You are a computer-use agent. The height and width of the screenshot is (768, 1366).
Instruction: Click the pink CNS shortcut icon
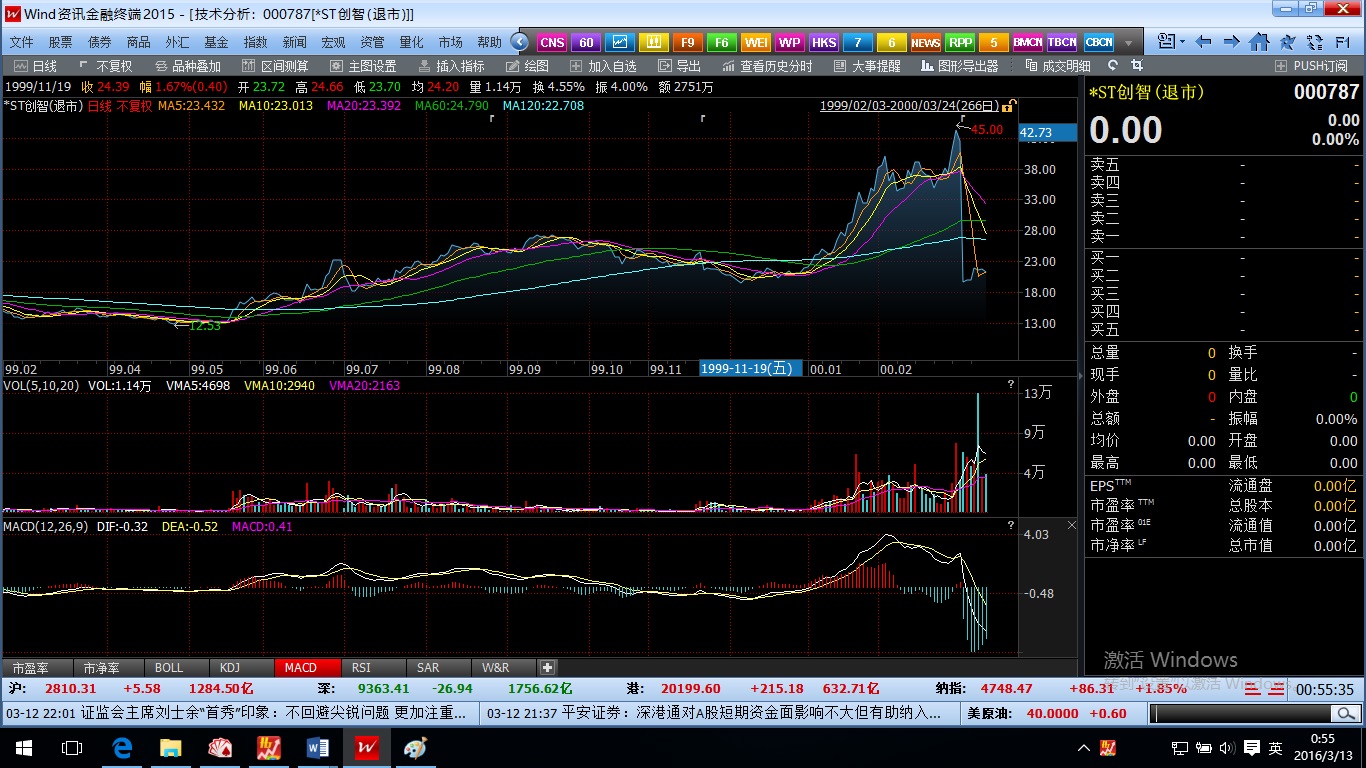pos(552,42)
